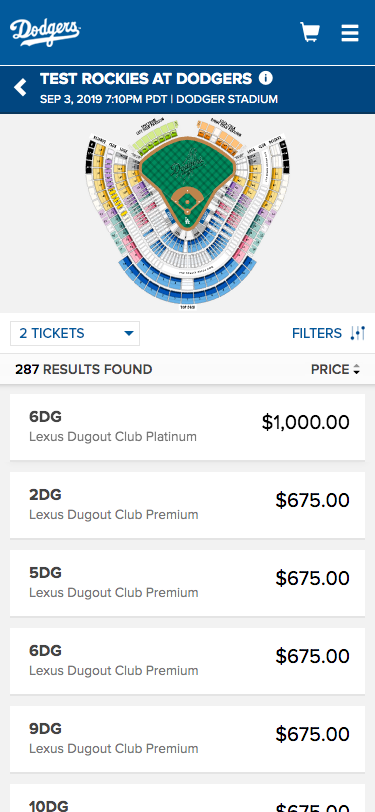Select green left field pavilion section
This screenshot has height=812, width=375.
tap(154, 137)
